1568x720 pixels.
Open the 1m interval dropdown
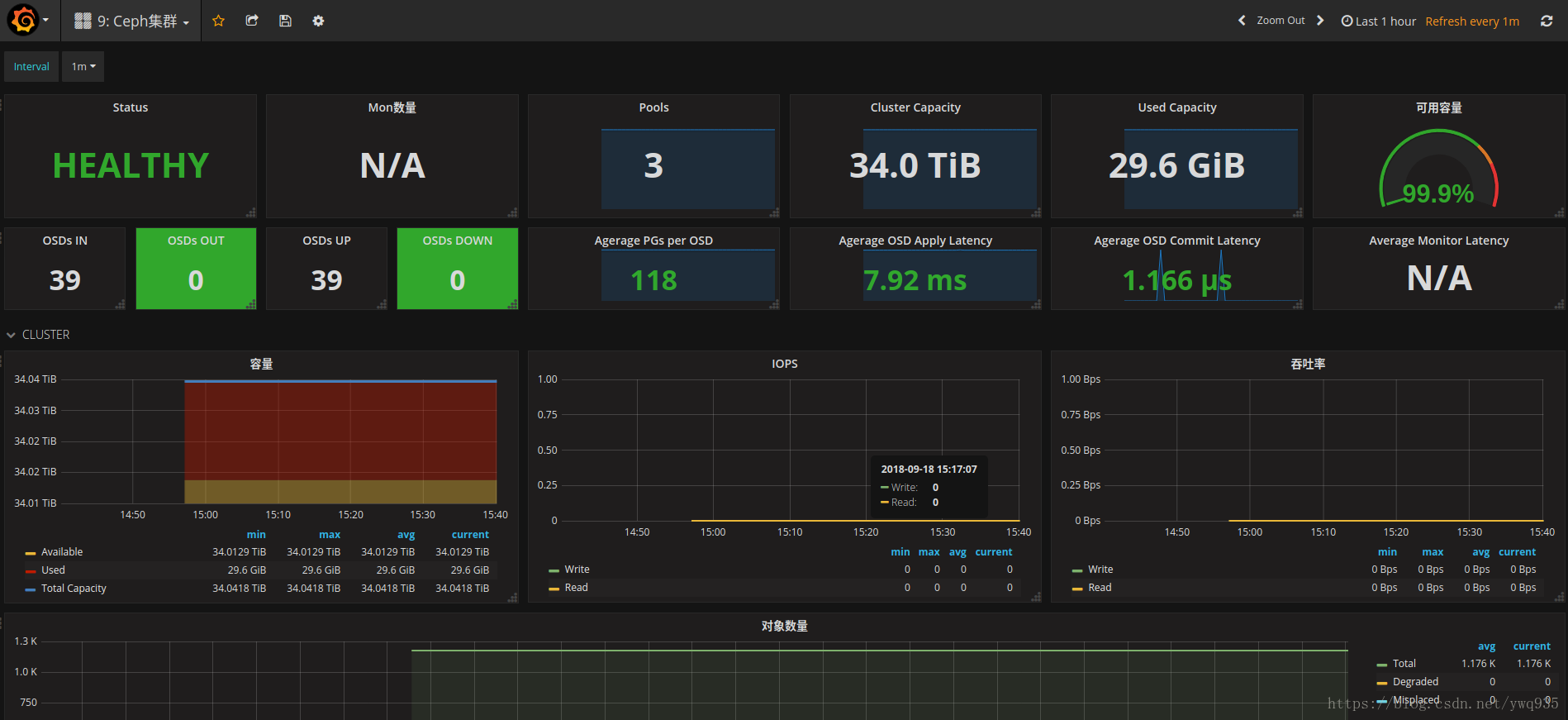pyautogui.click(x=83, y=67)
